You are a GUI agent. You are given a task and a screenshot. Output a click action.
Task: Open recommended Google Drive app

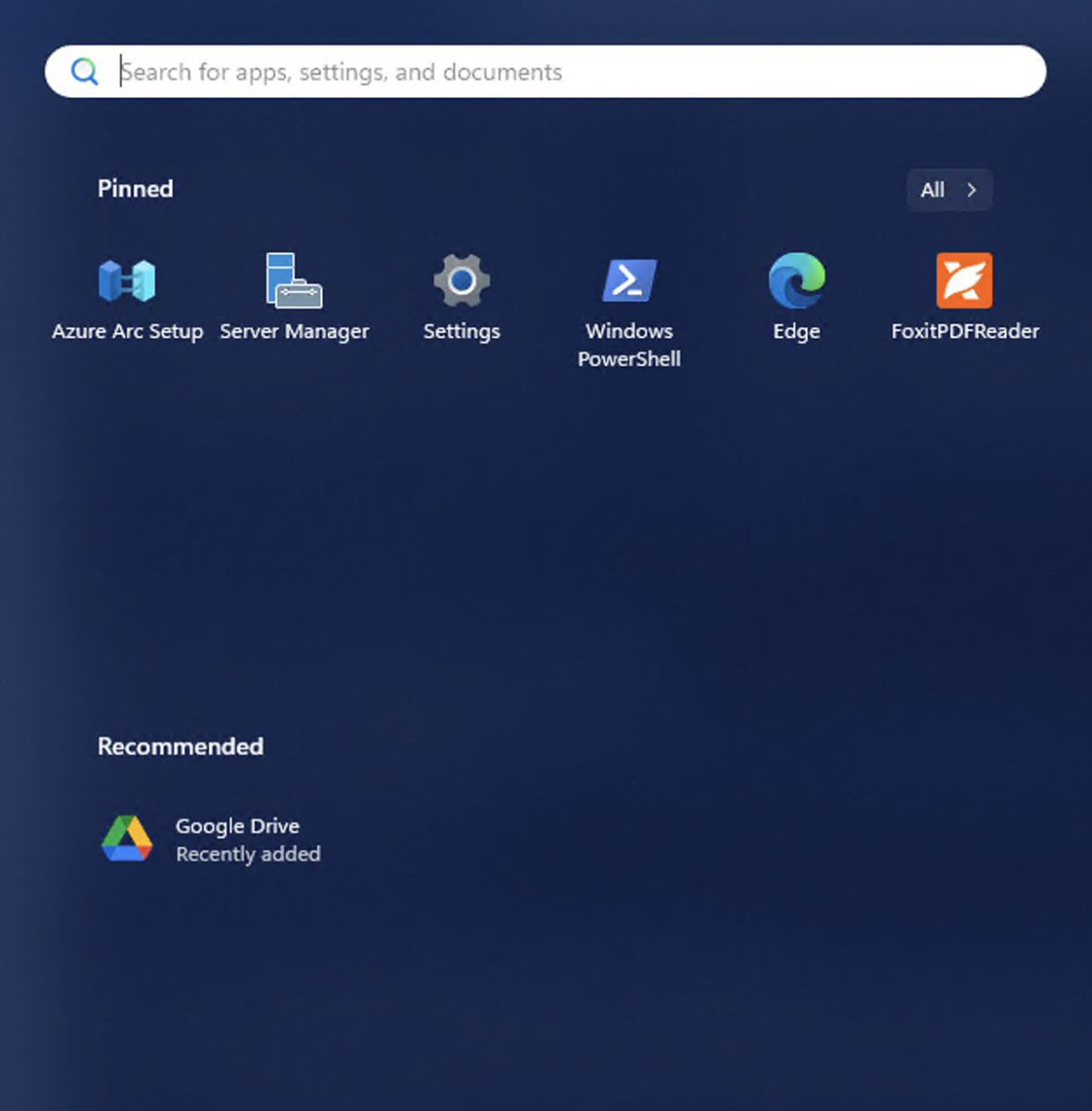[x=211, y=839]
